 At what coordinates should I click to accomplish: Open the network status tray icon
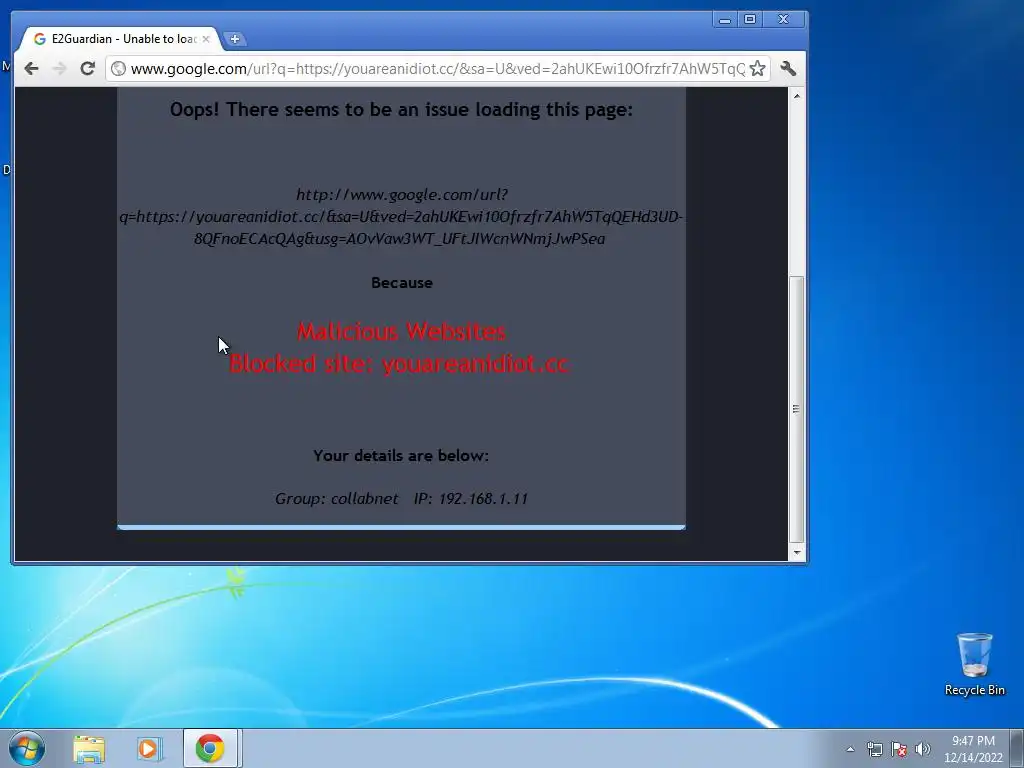pyautogui.click(x=874, y=749)
